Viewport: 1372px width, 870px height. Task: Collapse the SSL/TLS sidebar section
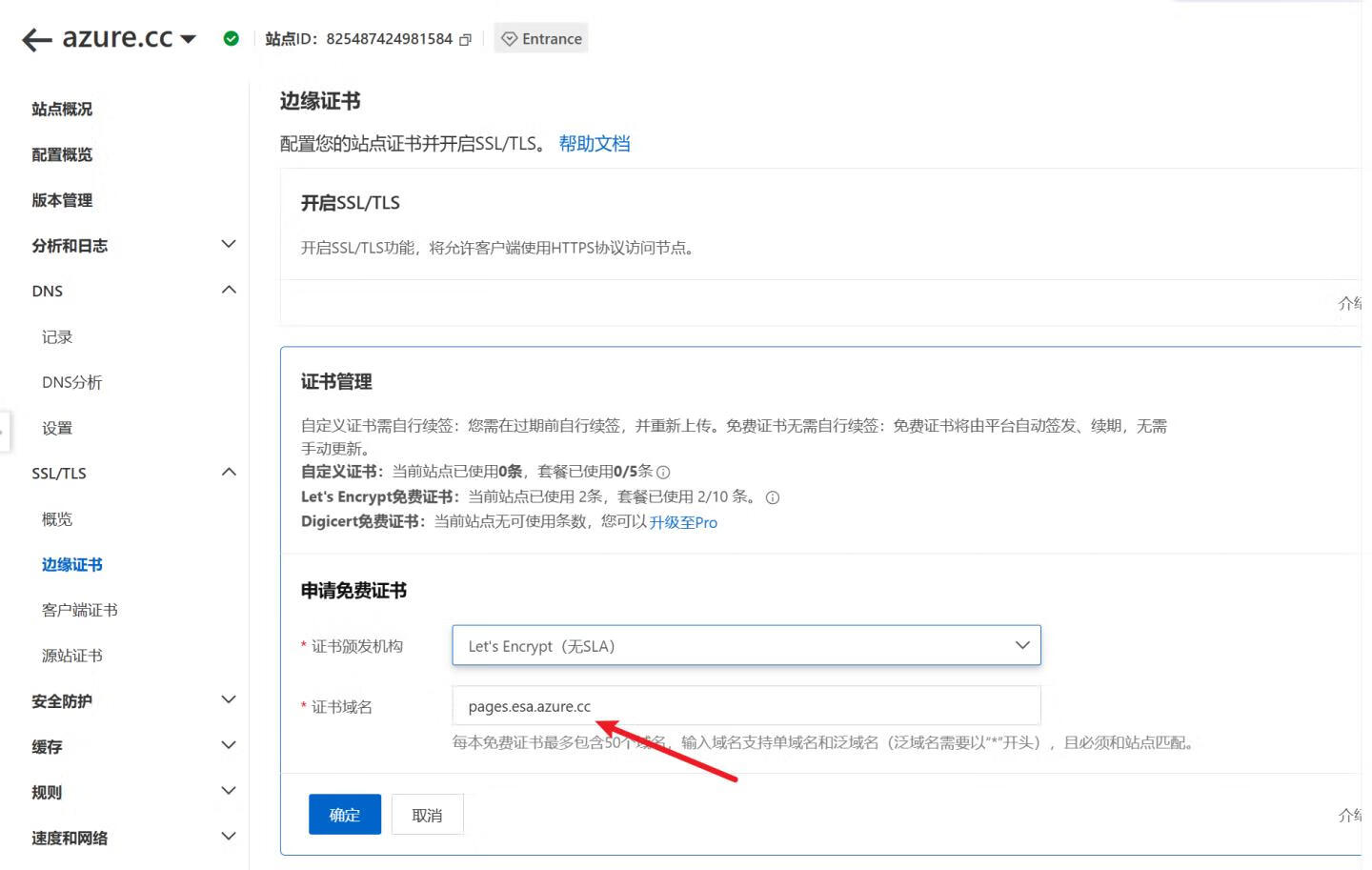pyautogui.click(x=228, y=473)
